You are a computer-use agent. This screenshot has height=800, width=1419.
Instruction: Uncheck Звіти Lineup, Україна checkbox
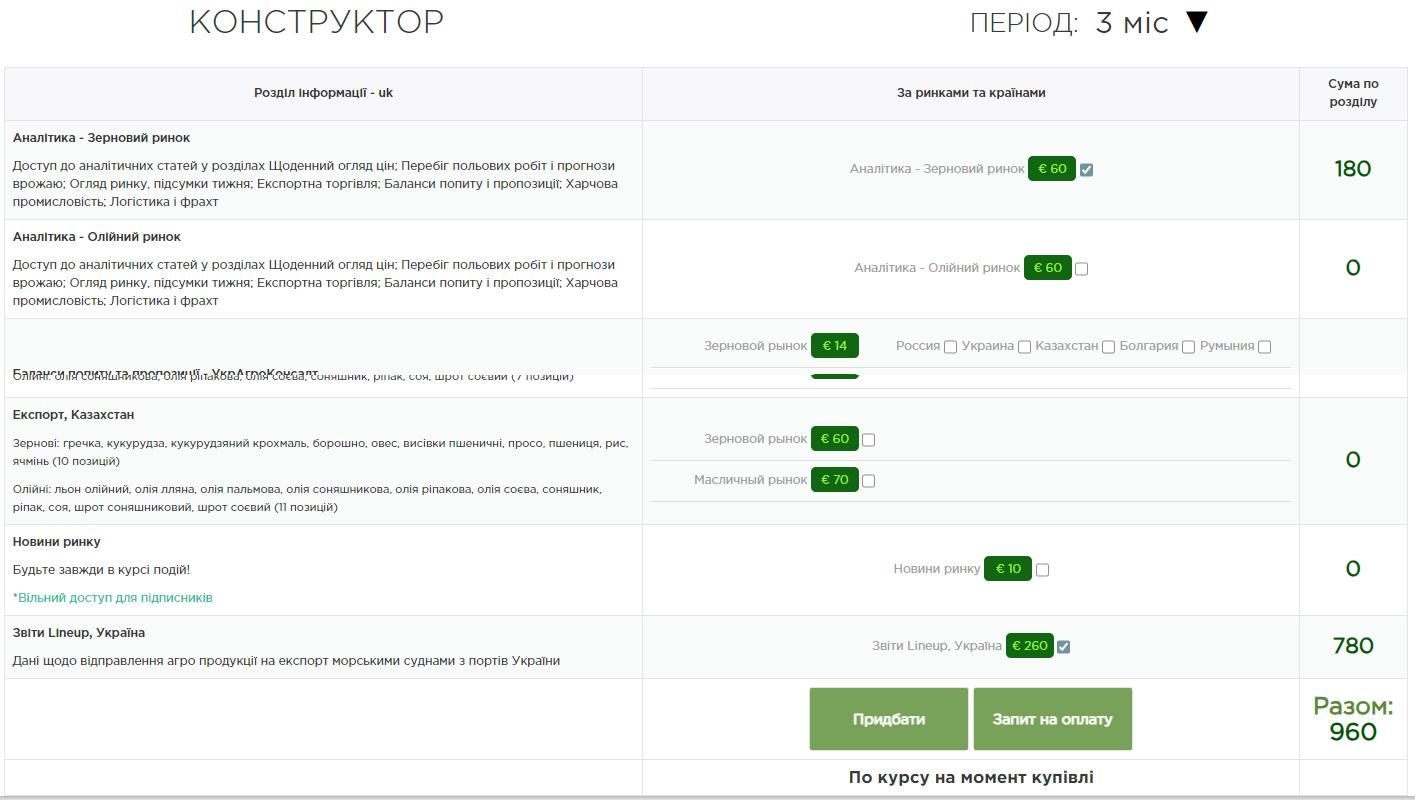pos(1063,647)
